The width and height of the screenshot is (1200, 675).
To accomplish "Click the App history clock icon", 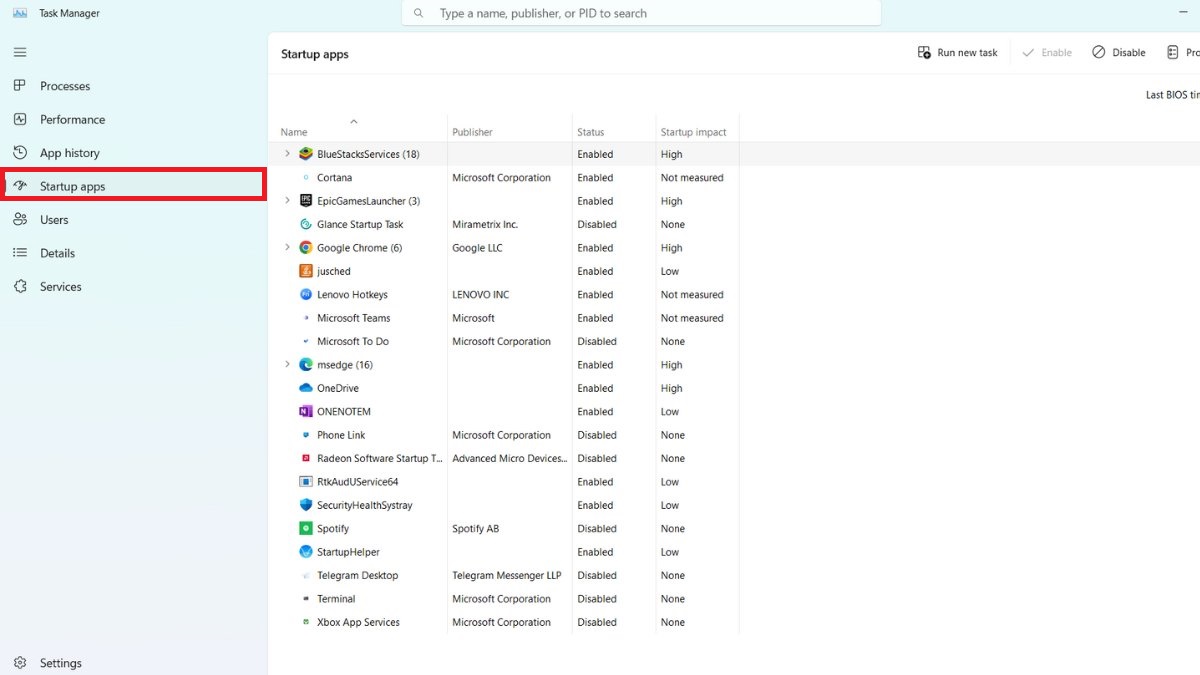I will coord(20,153).
